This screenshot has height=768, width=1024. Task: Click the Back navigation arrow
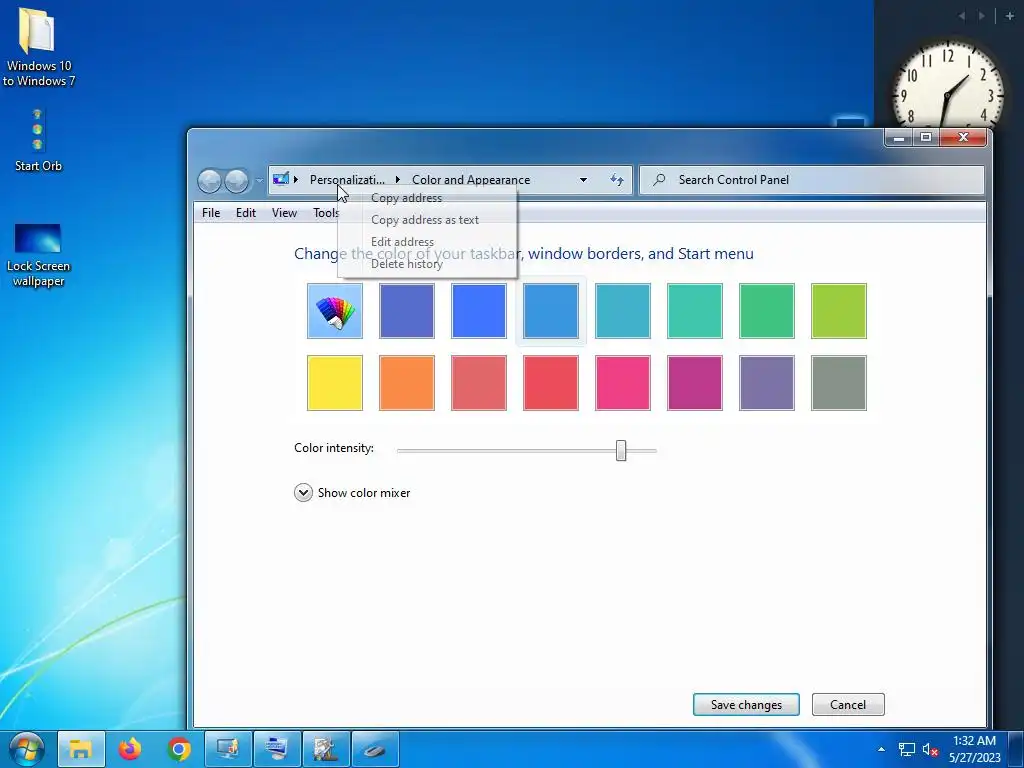209,181
